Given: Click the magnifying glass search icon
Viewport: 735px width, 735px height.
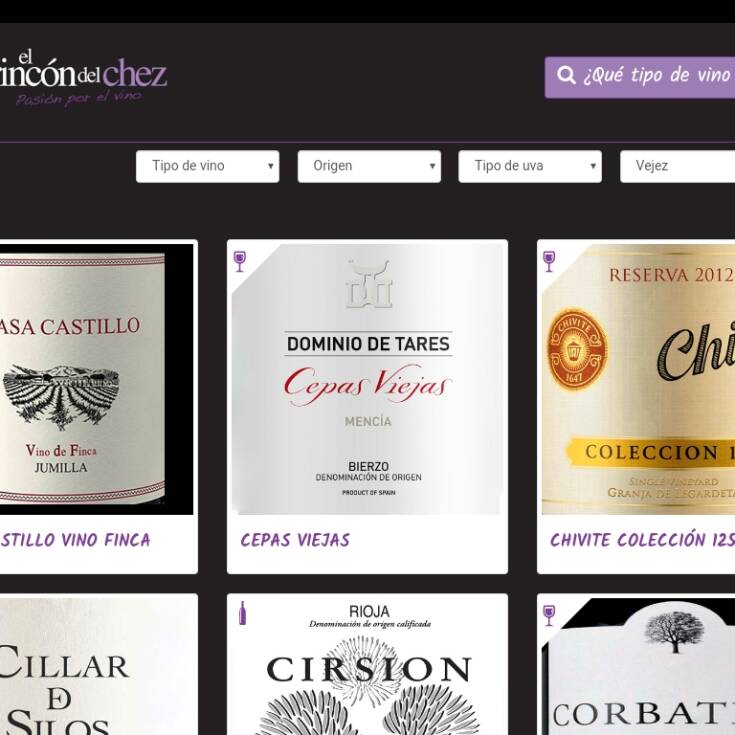Looking at the screenshot, I should [x=566, y=75].
